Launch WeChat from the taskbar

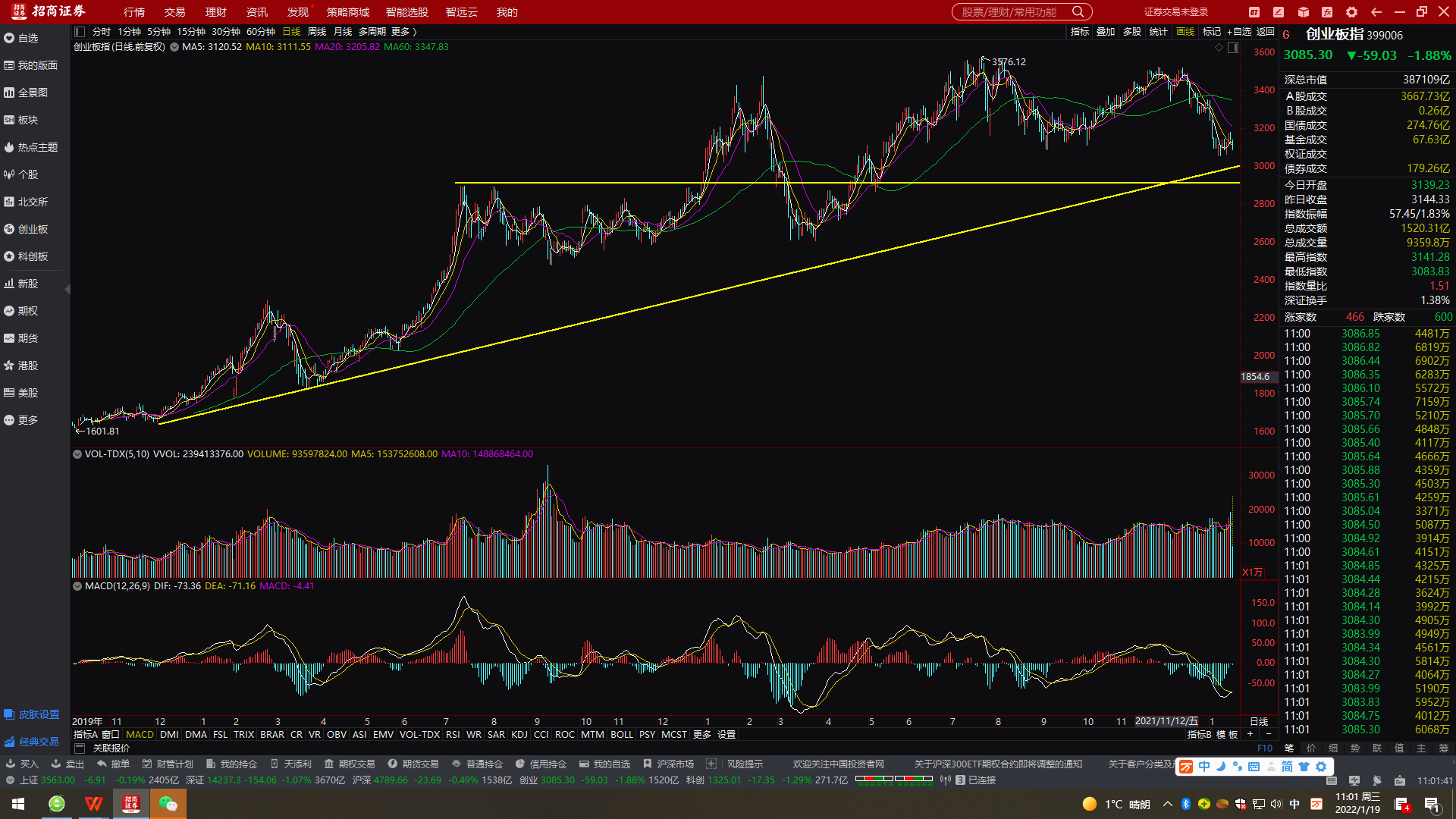(x=168, y=804)
